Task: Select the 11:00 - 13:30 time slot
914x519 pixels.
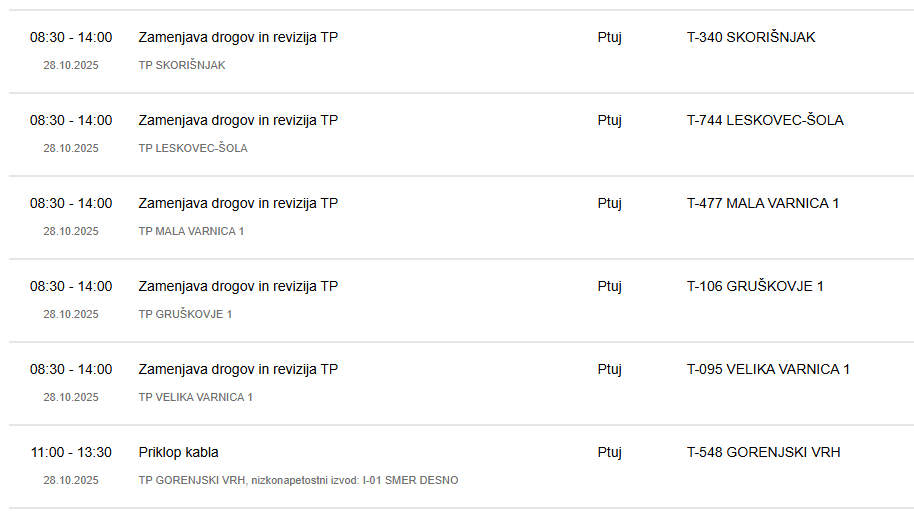Action: pos(71,453)
